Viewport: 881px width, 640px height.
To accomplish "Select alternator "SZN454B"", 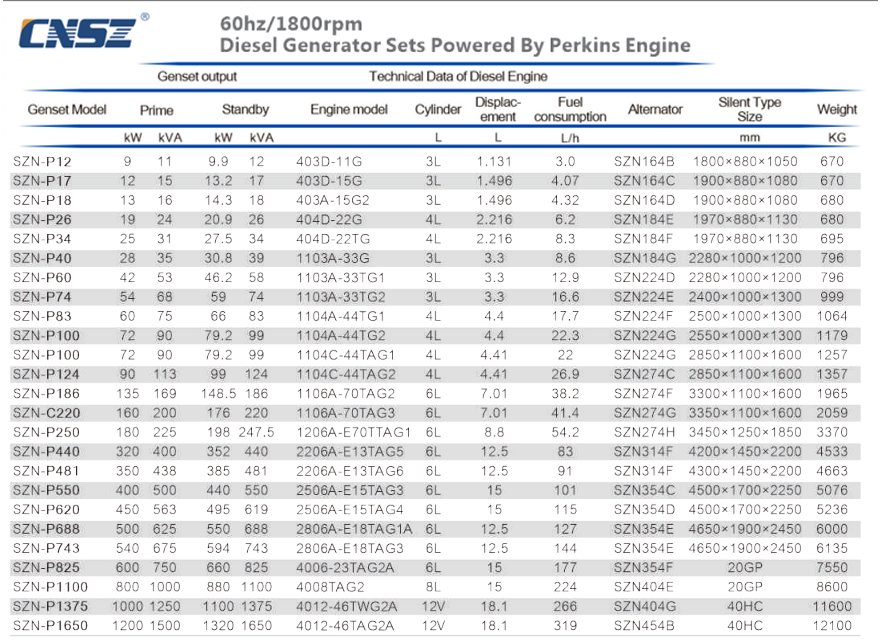I will pyautogui.click(x=644, y=626).
